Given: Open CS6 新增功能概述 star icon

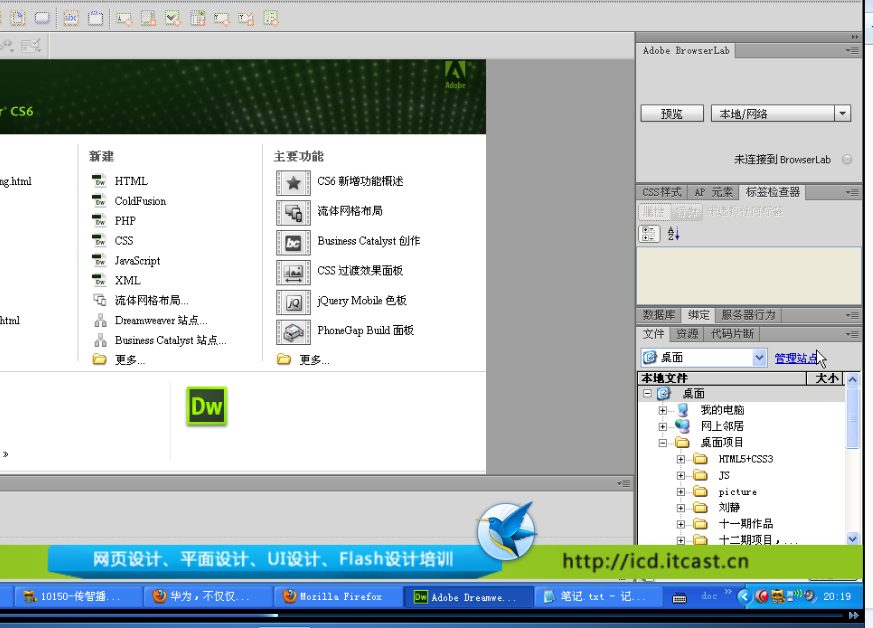Looking at the screenshot, I should point(293,182).
